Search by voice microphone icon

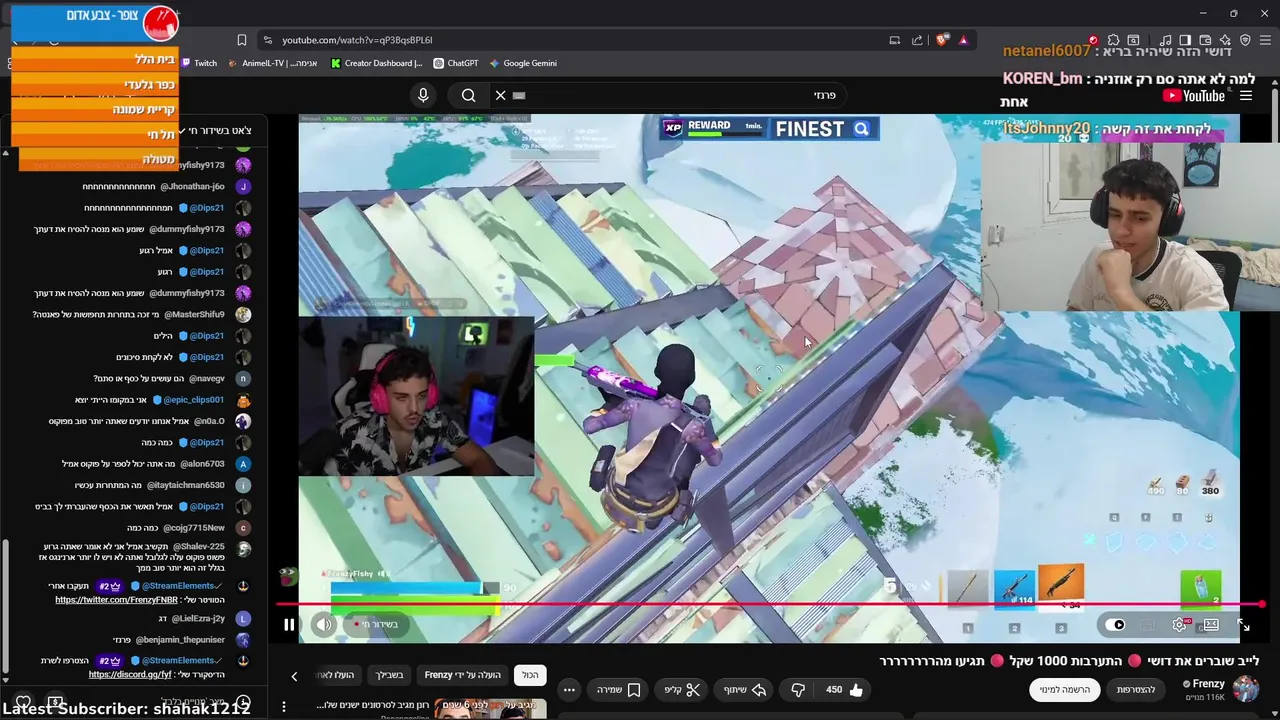click(423, 95)
